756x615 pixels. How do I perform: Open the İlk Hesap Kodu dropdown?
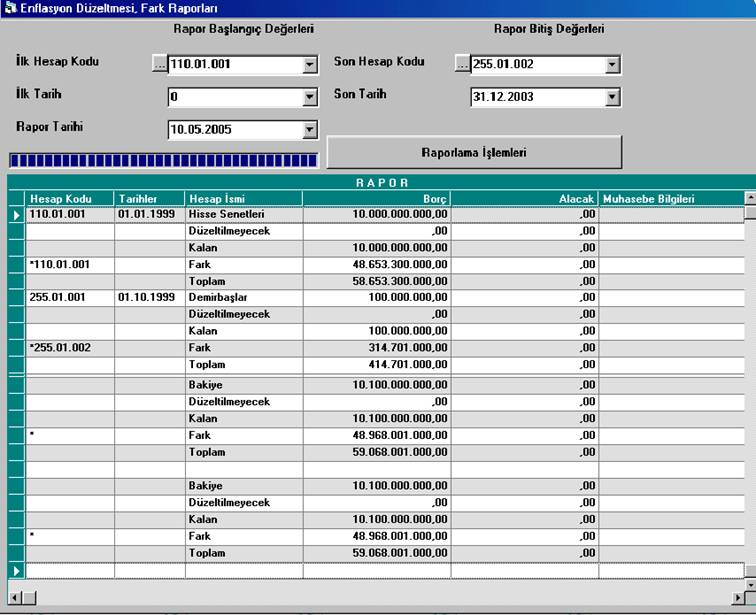[x=309, y=66]
